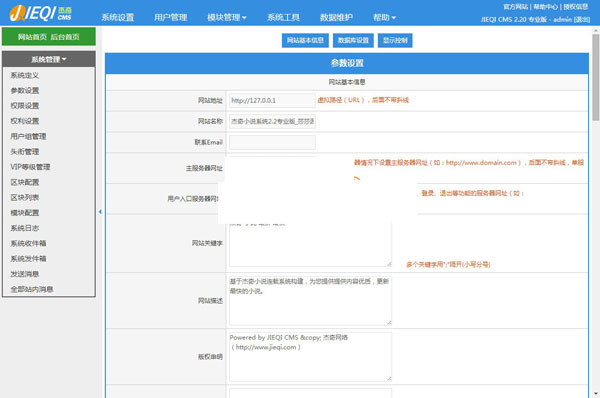The width and height of the screenshot is (600, 398).
Task: Click the page's vertical scrollbar thumb
Action: pyautogui.click(x=595, y=77)
